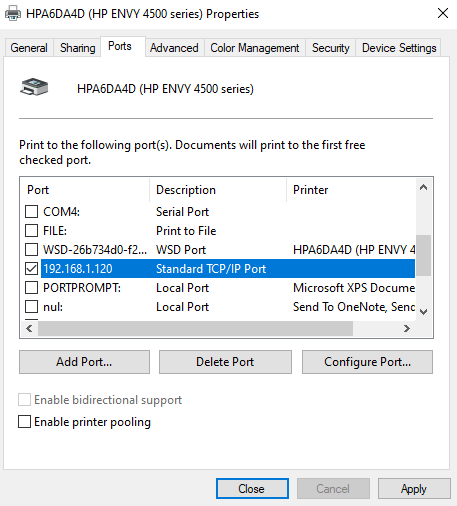The width and height of the screenshot is (457, 506).
Task: Click the Close button at the bottom
Action: 252,489
